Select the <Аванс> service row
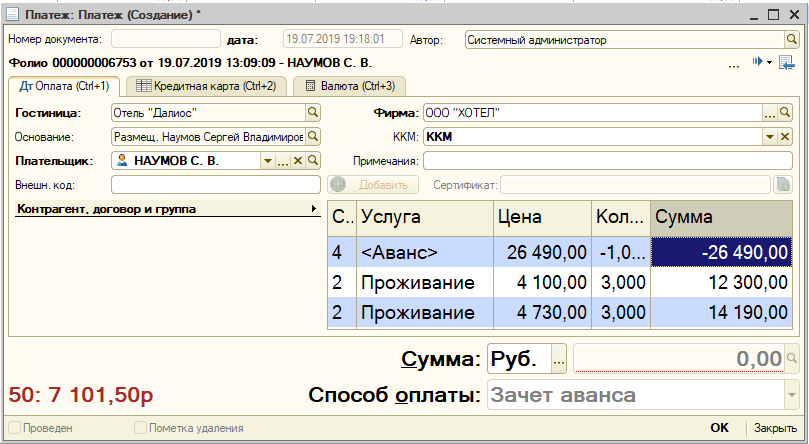The height and width of the screenshot is (444, 809). [x=560, y=252]
